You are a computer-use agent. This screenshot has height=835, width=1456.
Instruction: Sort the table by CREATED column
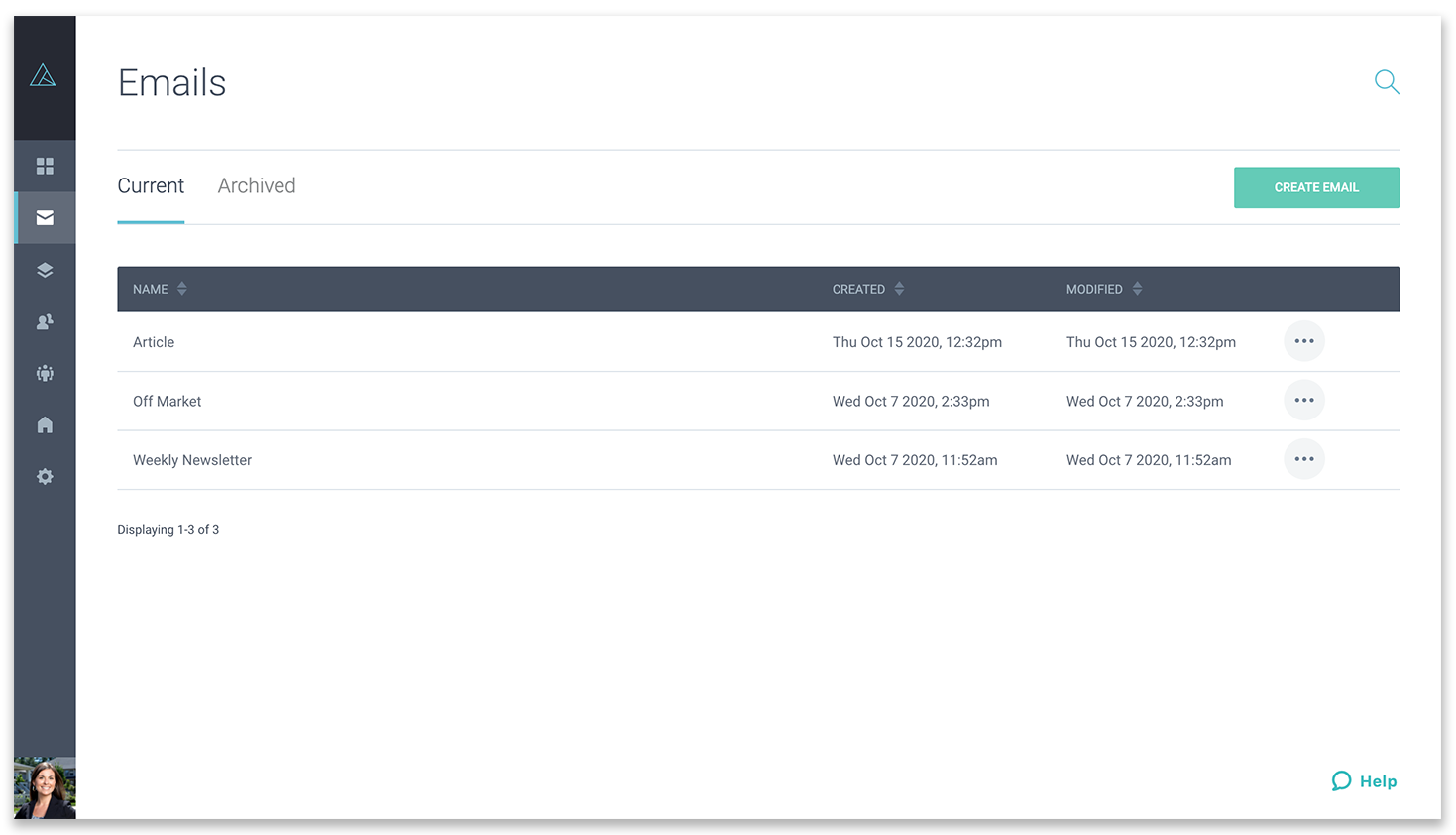pyautogui.click(x=868, y=289)
